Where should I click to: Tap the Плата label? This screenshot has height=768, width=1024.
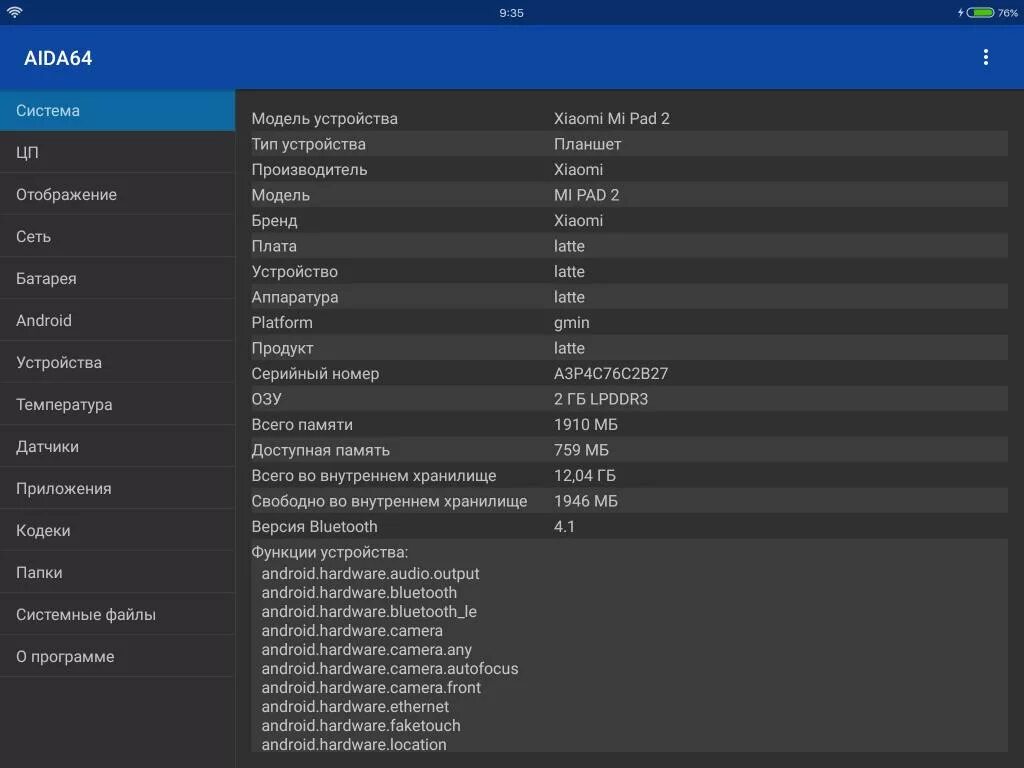click(274, 246)
